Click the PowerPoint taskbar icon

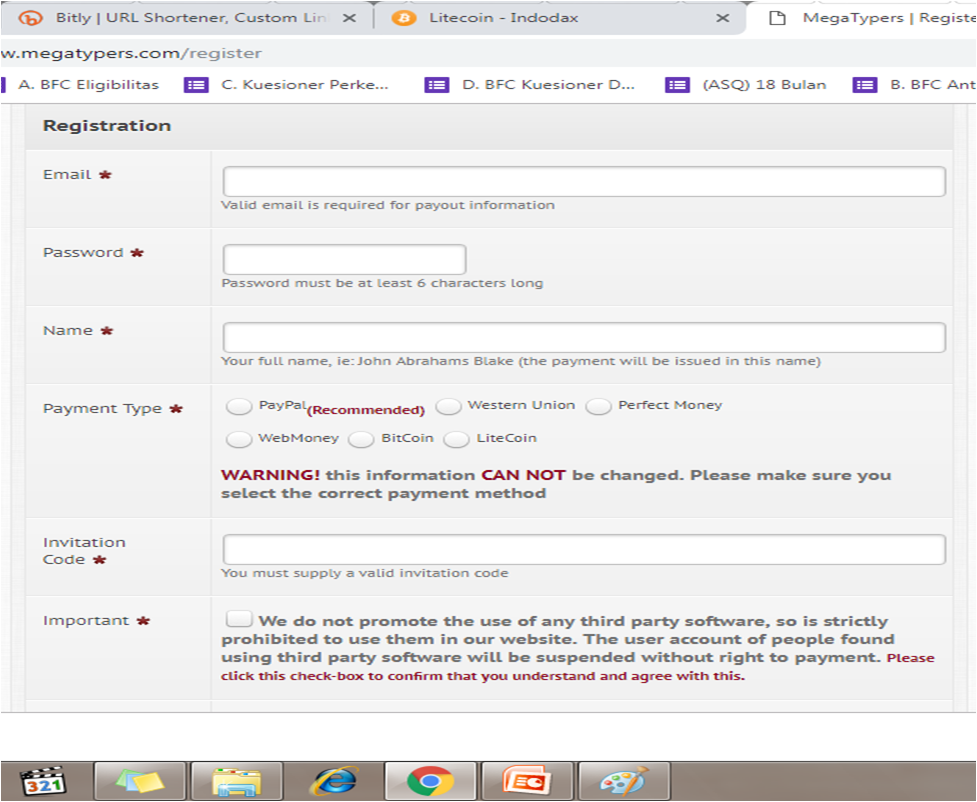[x=526, y=781]
